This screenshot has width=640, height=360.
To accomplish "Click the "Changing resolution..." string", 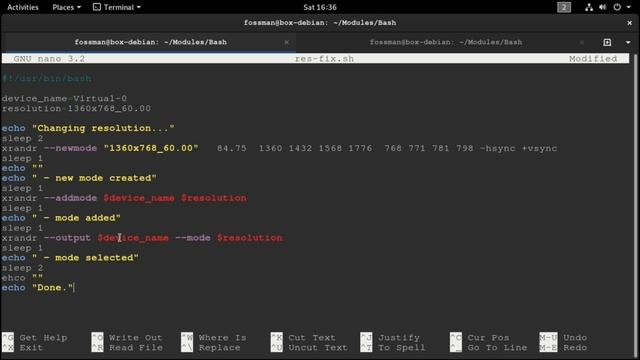I will pos(103,128).
